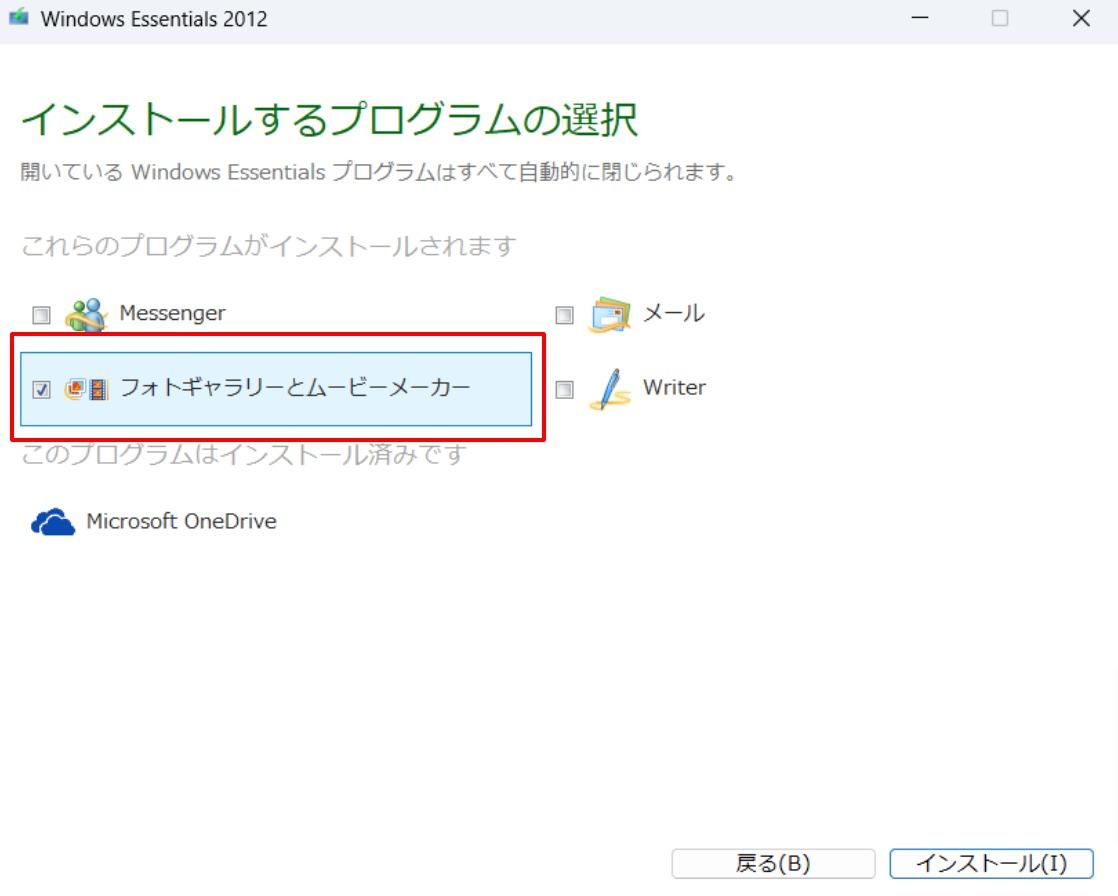This screenshot has height=896, width=1118.
Task: Select the Writer label text
Action: [674, 388]
